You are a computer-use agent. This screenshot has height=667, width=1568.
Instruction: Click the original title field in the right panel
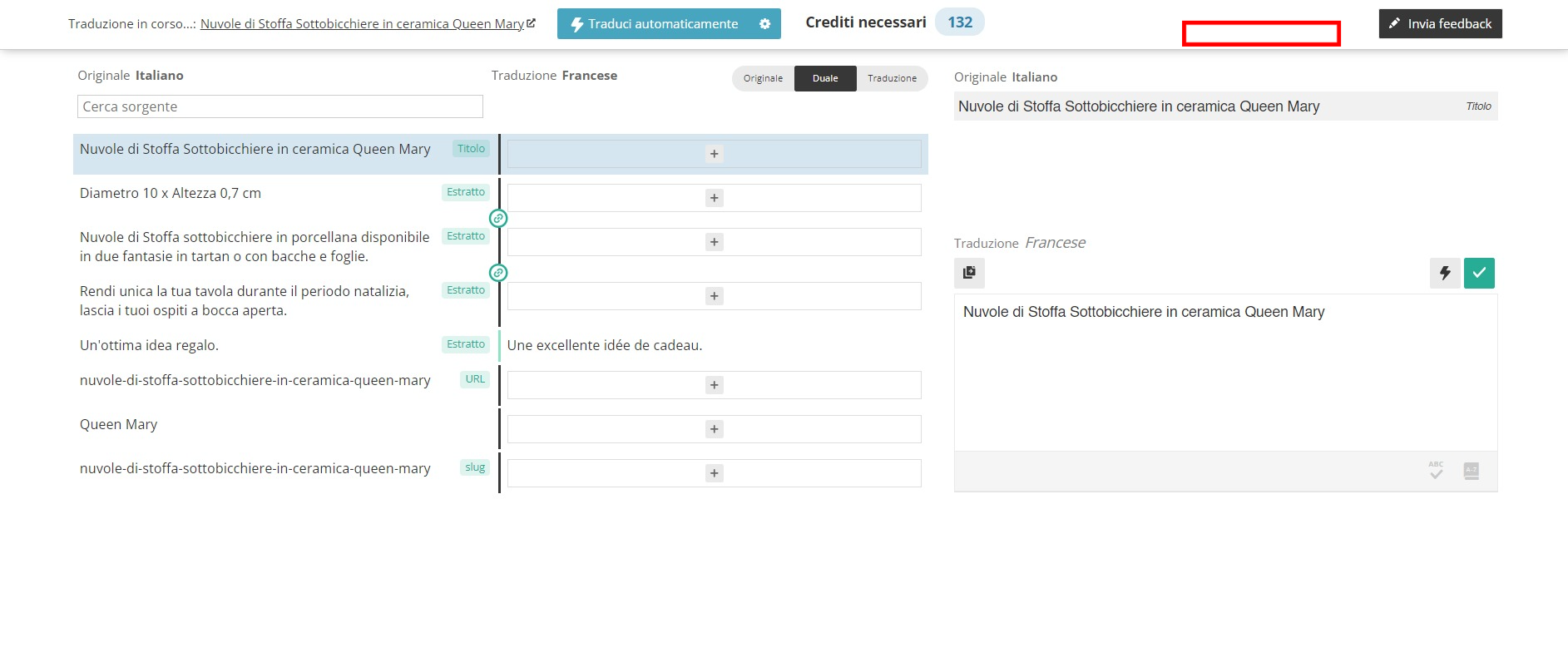[x=1225, y=106]
